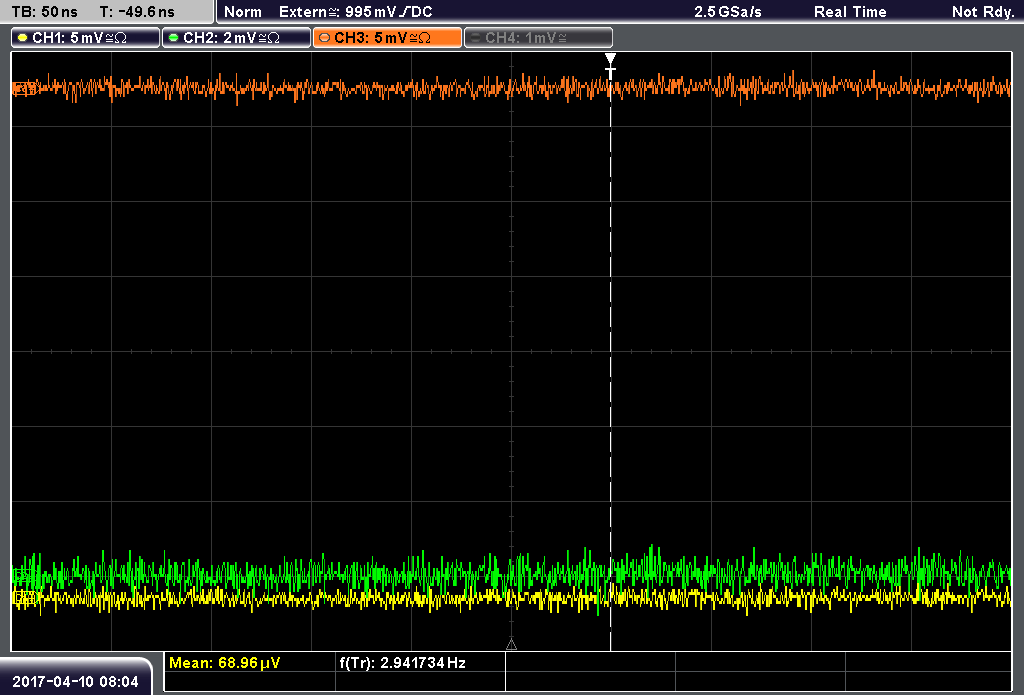Image resolution: width=1024 pixels, height=695 pixels.
Task: Enable the greyed-out CH4: 1 mV tab
Action: point(538,38)
